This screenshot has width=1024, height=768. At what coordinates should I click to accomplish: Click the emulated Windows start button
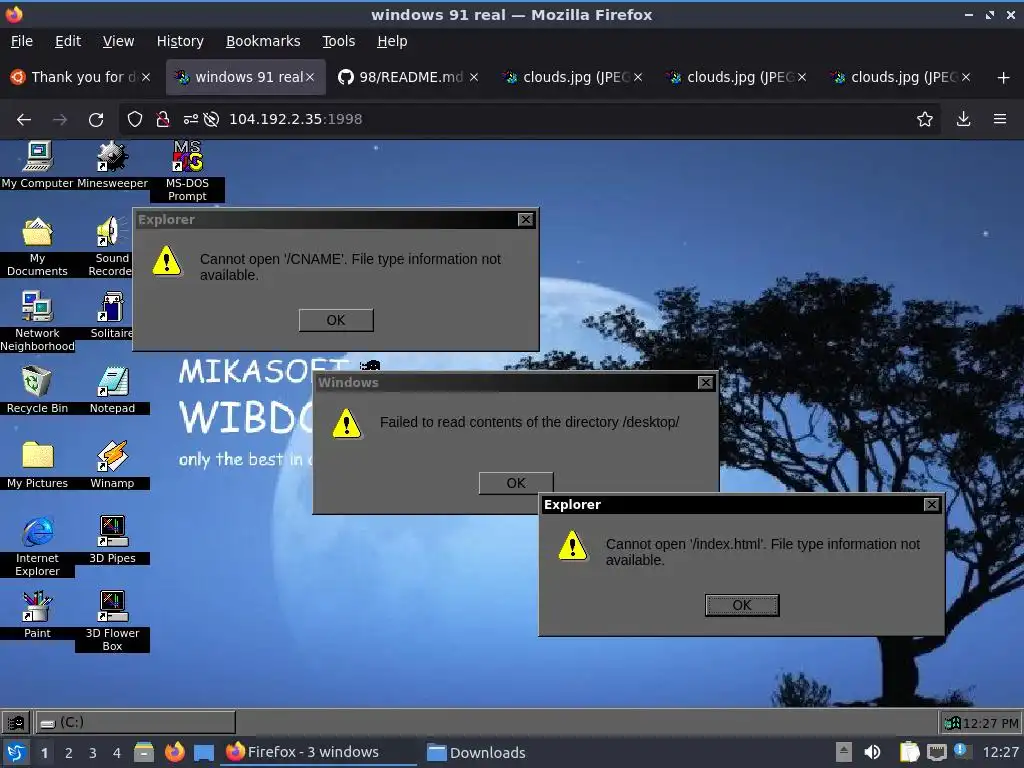point(16,722)
